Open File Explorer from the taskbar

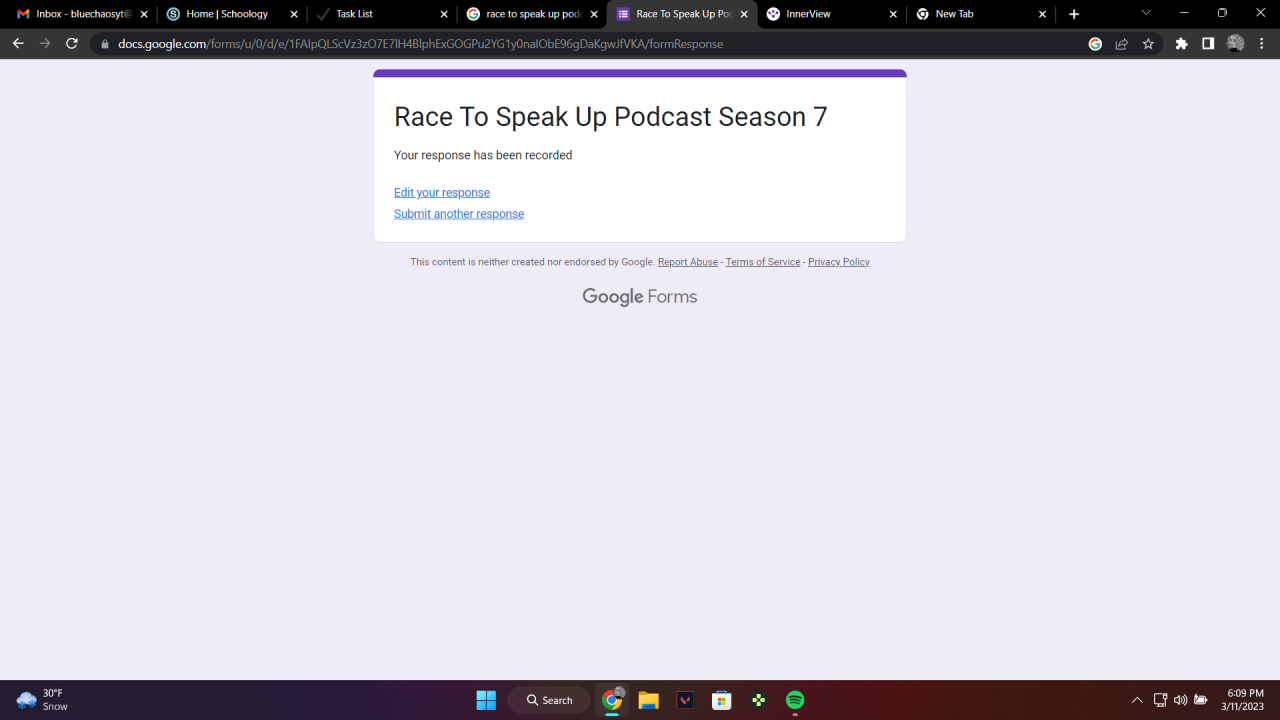tap(648, 700)
